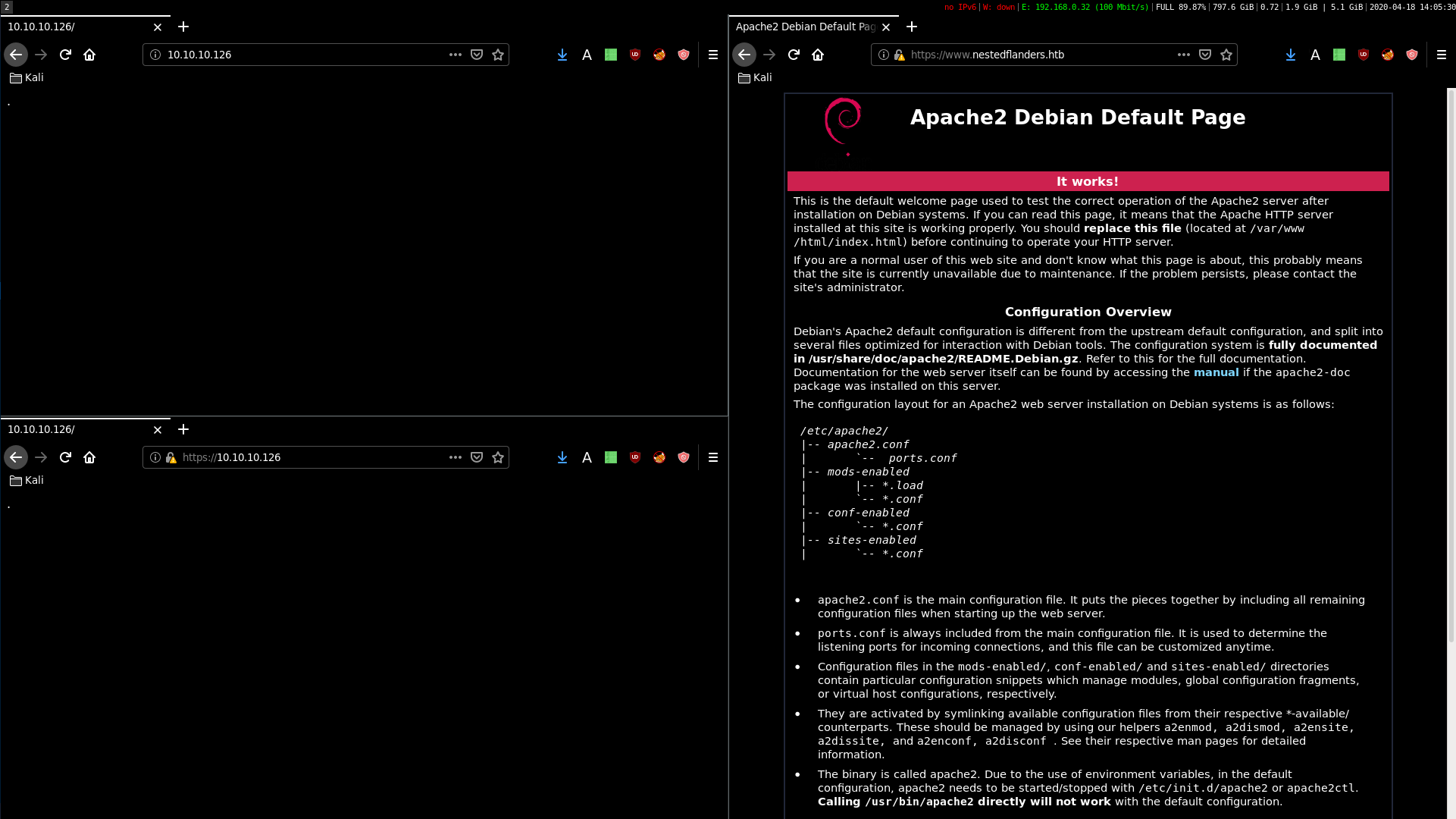The image size is (1456, 819).
Task: Open Kali bookmarks folder in nestedflanders.htb window
Action: pyautogui.click(x=756, y=77)
